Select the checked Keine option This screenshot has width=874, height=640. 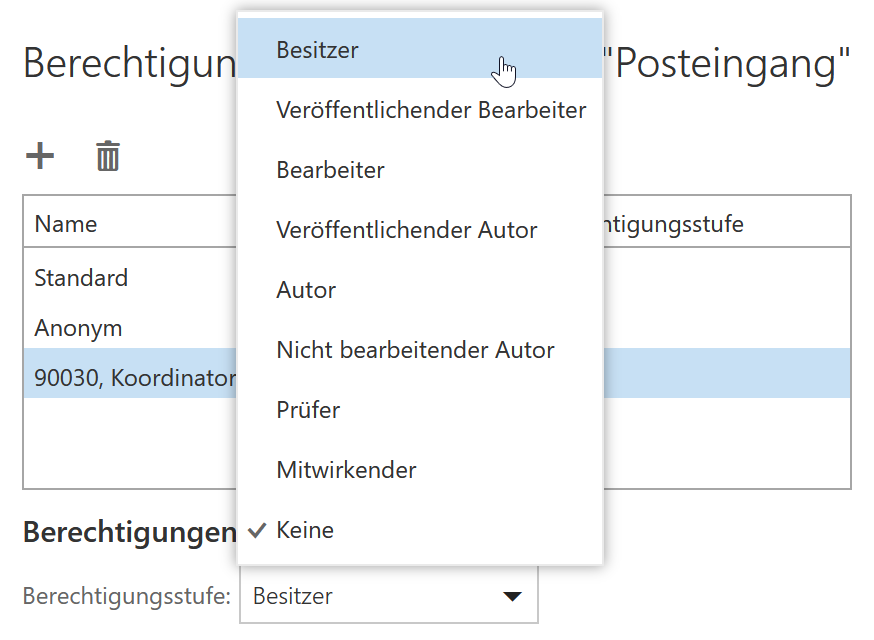[420, 530]
